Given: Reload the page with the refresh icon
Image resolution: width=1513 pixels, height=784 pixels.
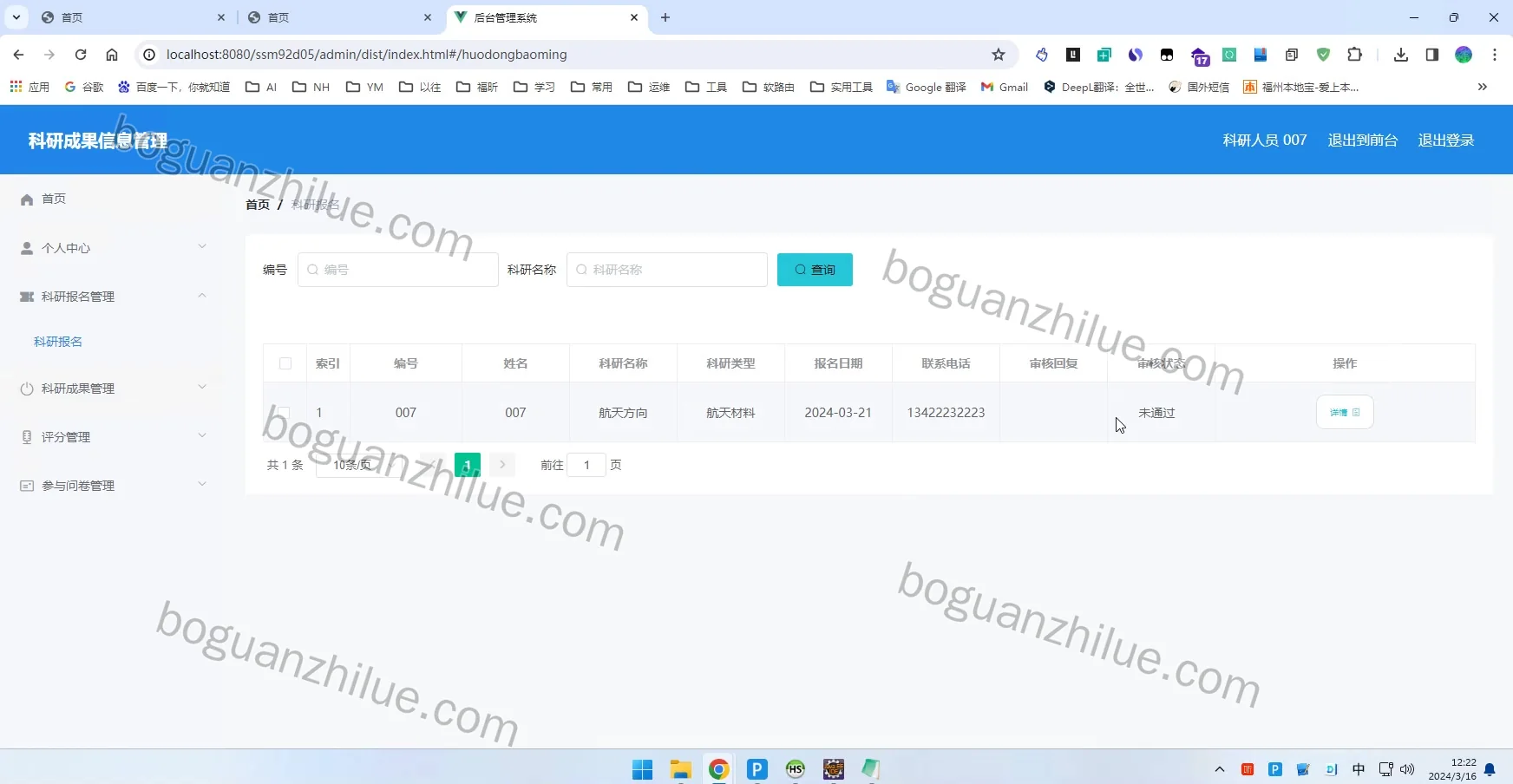Looking at the screenshot, I should pos(81,55).
